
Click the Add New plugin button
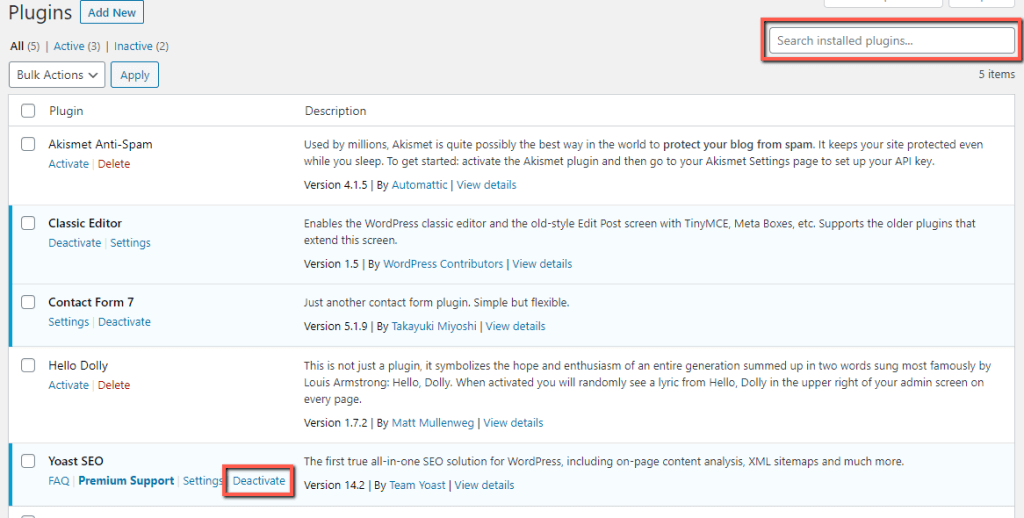coord(112,12)
